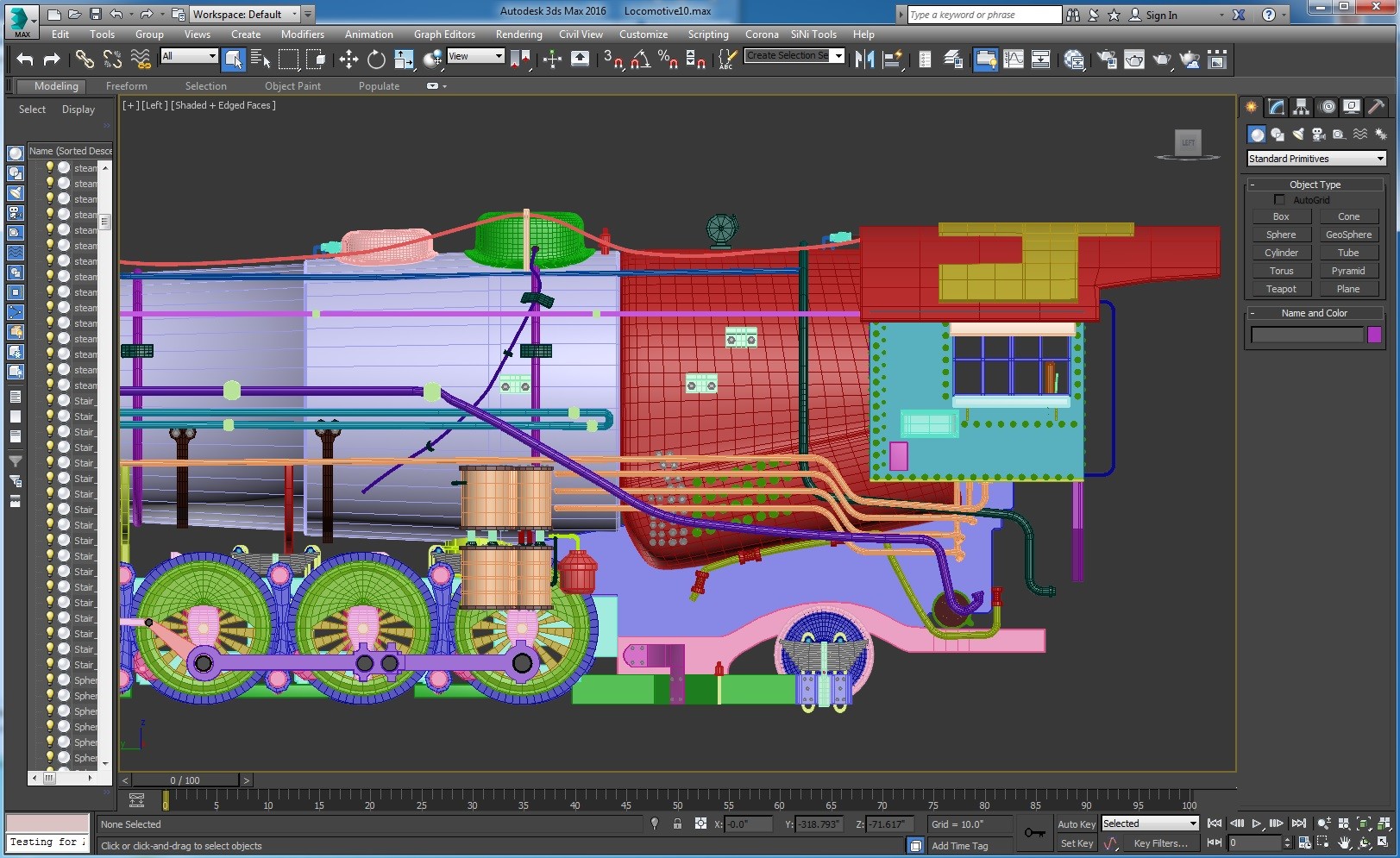The width and height of the screenshot is (1400, 858).
Task: Collapse the Object Type rollout
Action: point(1315,185)
